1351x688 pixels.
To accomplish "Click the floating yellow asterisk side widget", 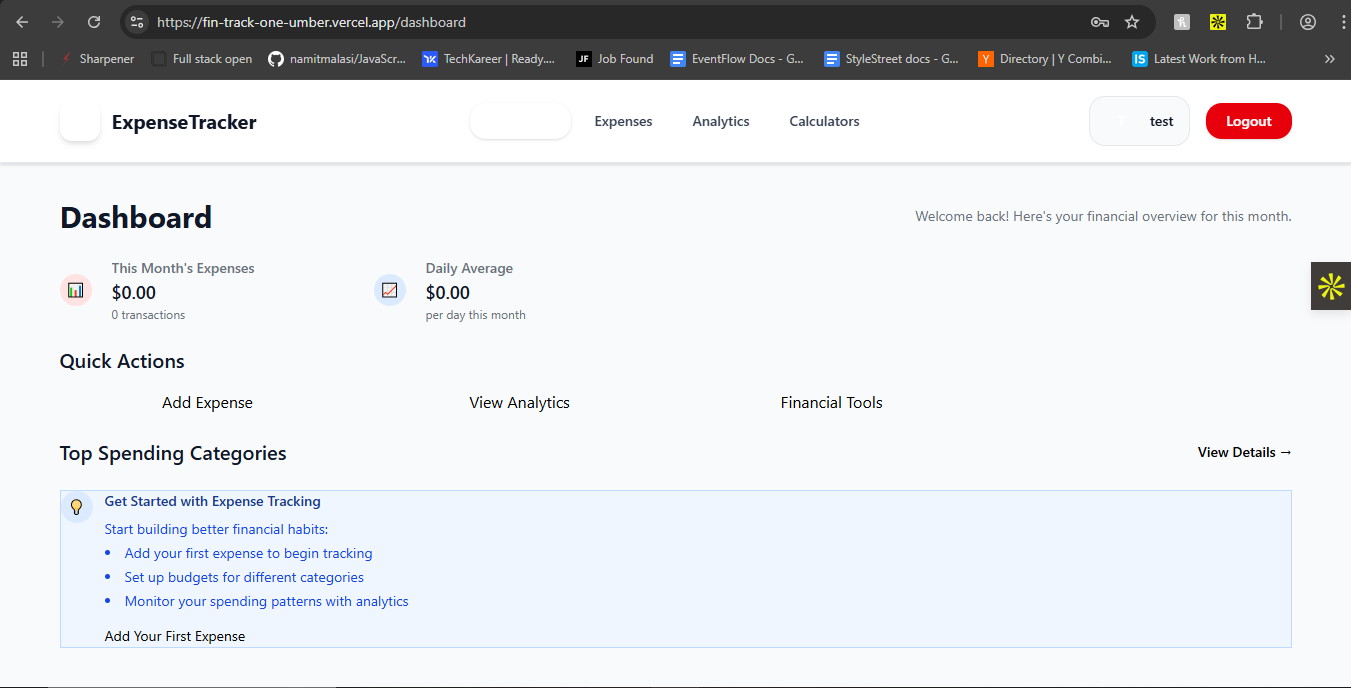I will [x=1331, y=286].
